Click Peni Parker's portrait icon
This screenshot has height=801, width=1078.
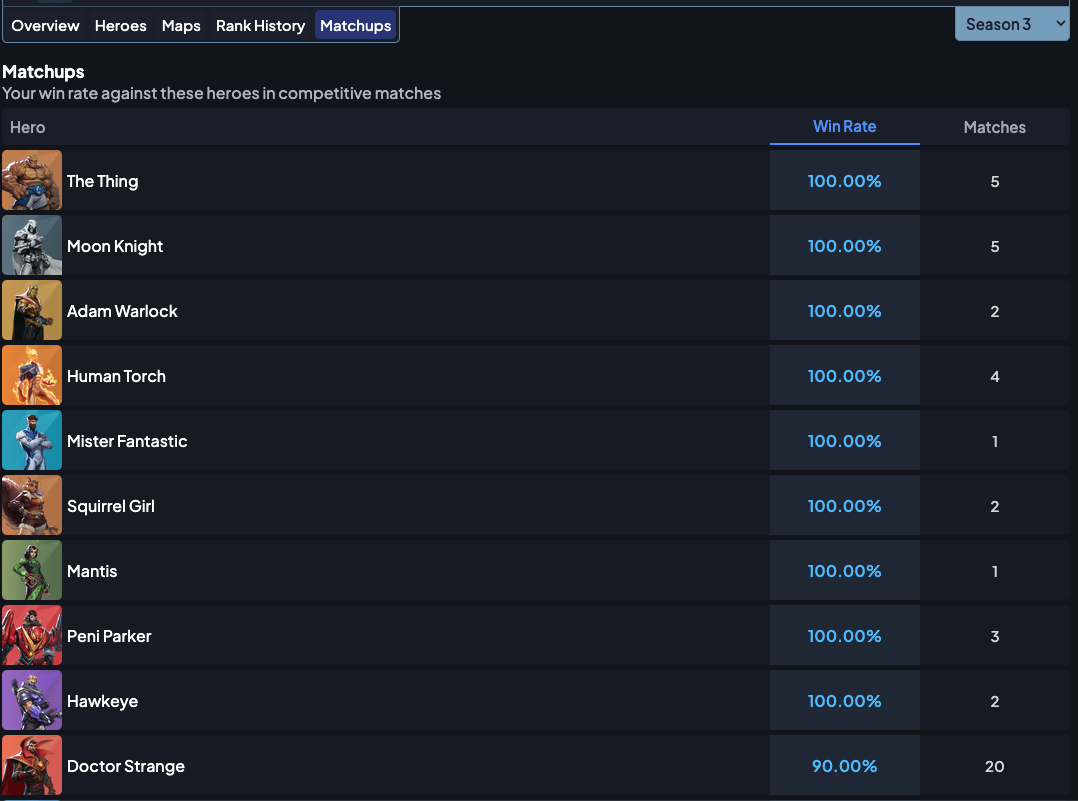pos(32,635)
